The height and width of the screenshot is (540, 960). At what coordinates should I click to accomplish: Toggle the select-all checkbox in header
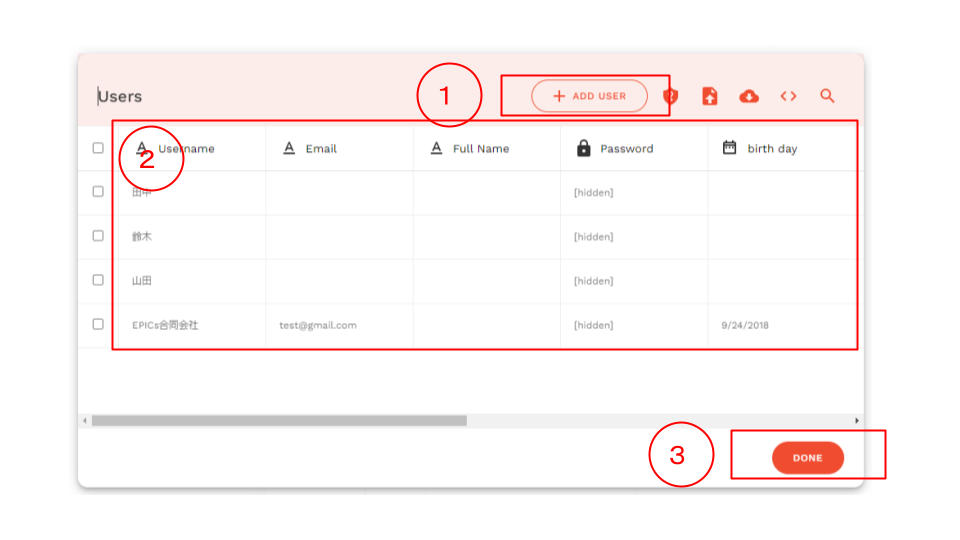coord(98,148)
